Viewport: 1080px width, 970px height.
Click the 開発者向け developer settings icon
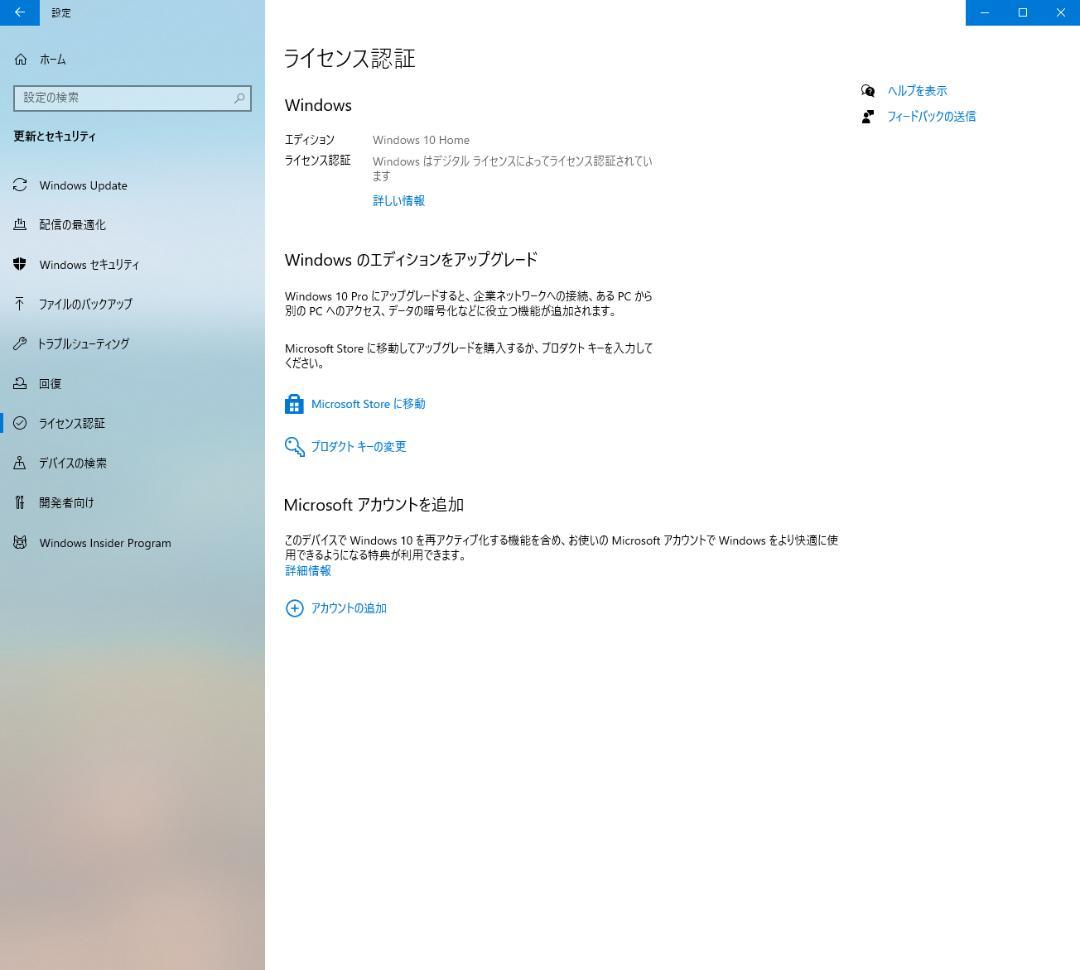point(20,502)
